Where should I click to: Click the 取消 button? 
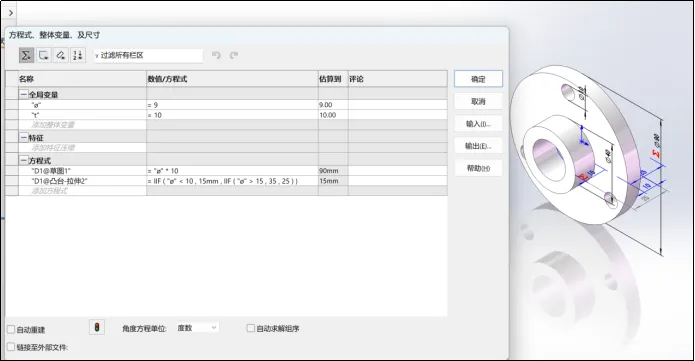click(x=478, y=102)
